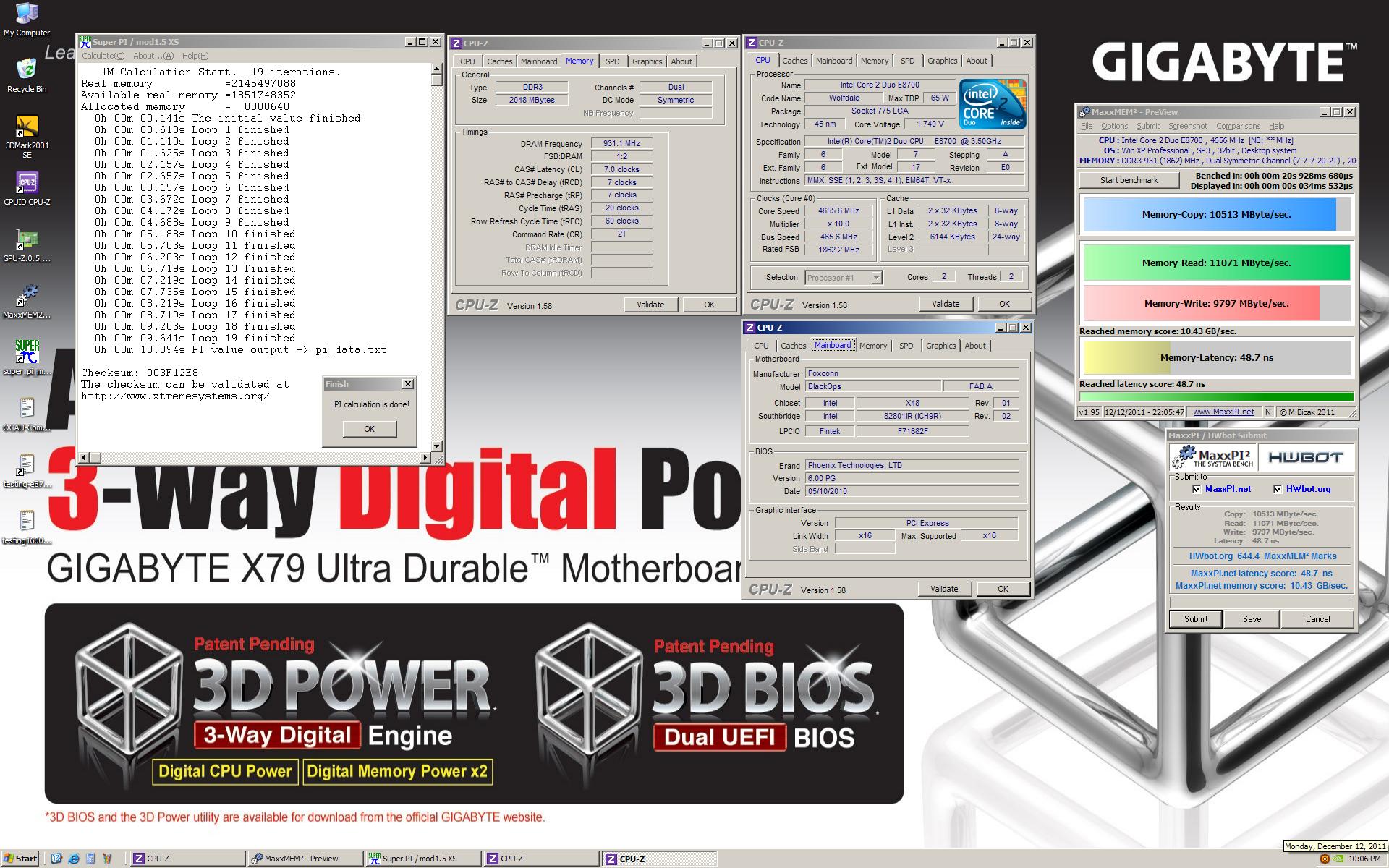Open the Comparisons menu in MaxxMEM²

coord(1238,126)
